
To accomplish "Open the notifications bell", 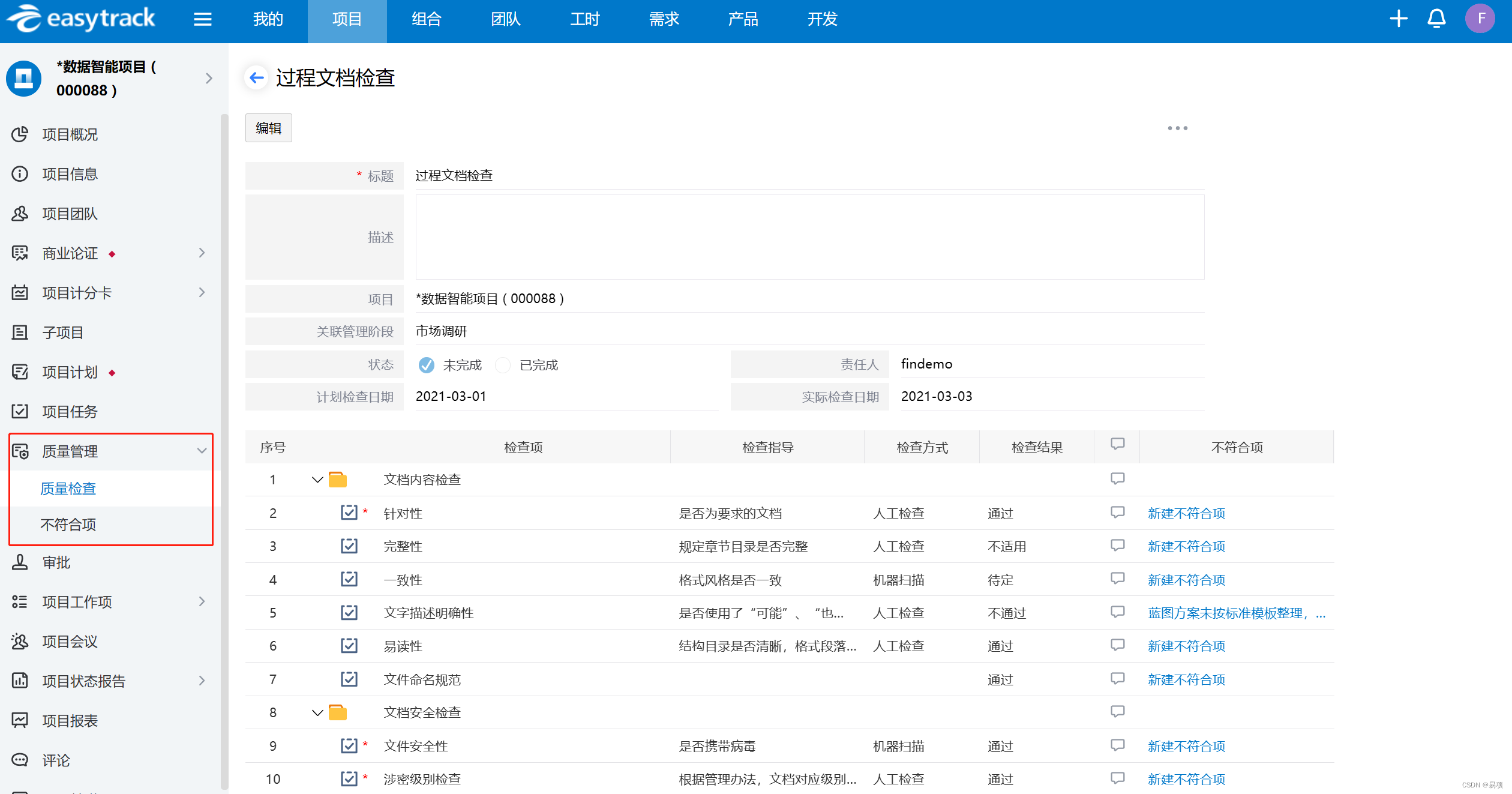I will pos(1436,19).
